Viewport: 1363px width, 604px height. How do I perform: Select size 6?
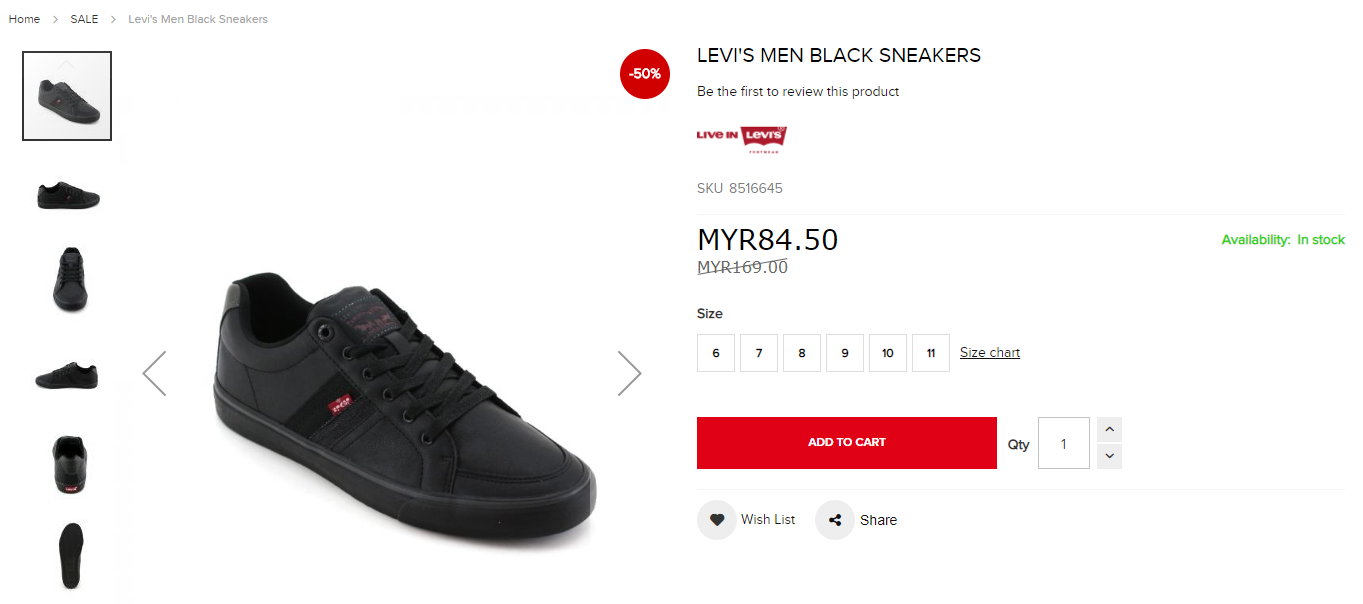pos(716,353)
